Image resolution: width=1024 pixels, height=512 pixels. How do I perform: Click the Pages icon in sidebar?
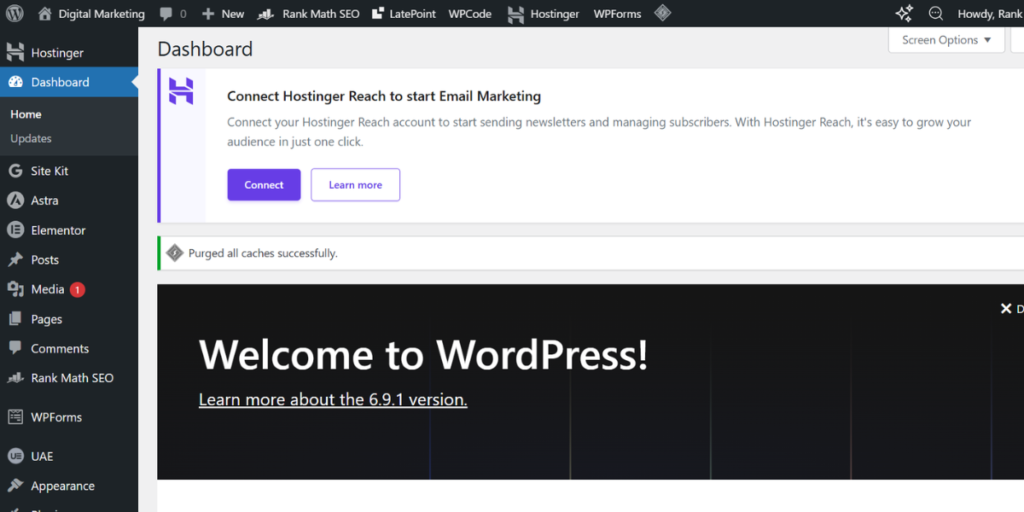click(15, 319)
